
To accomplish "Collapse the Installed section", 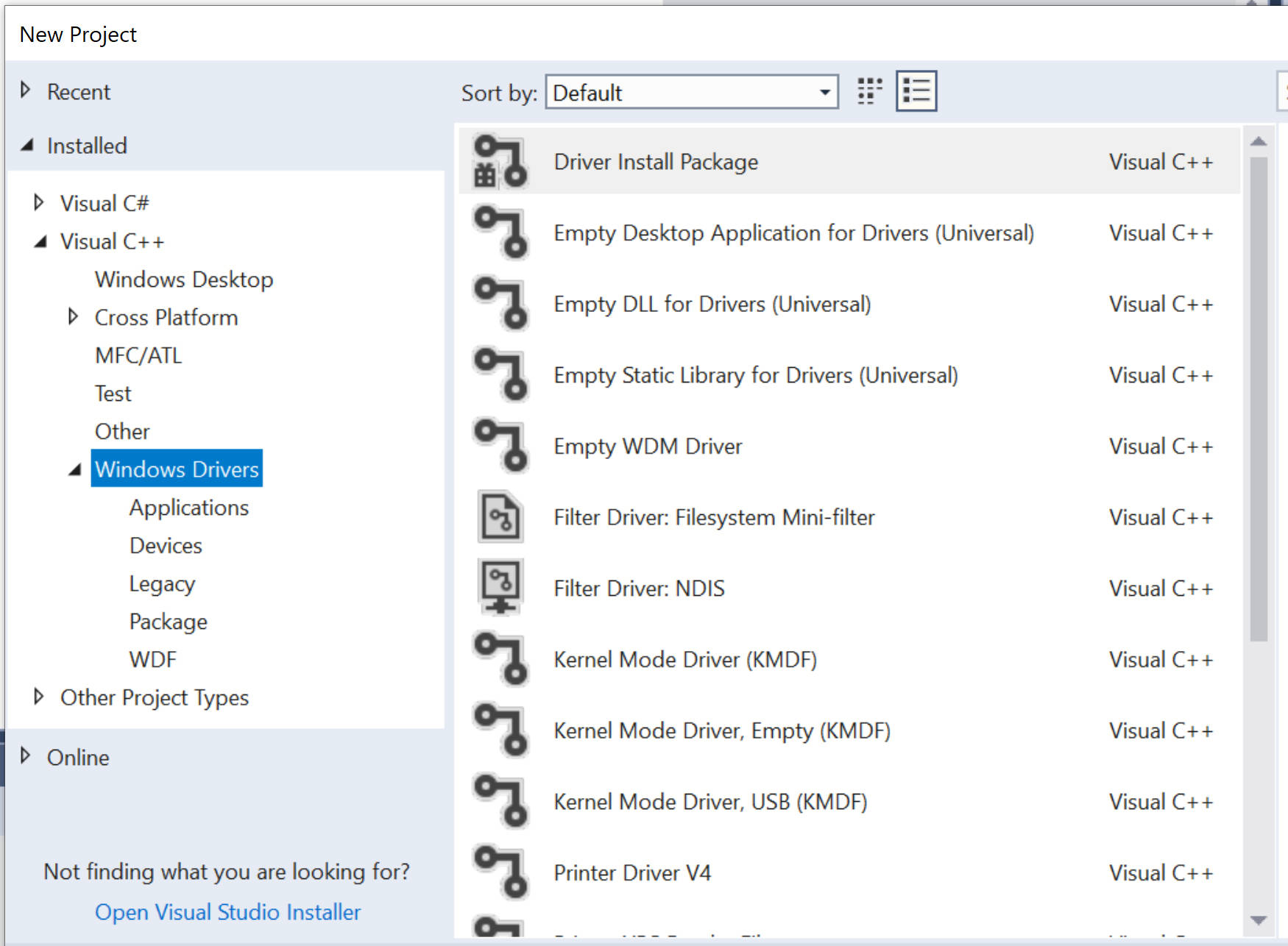I will point(27,145).
